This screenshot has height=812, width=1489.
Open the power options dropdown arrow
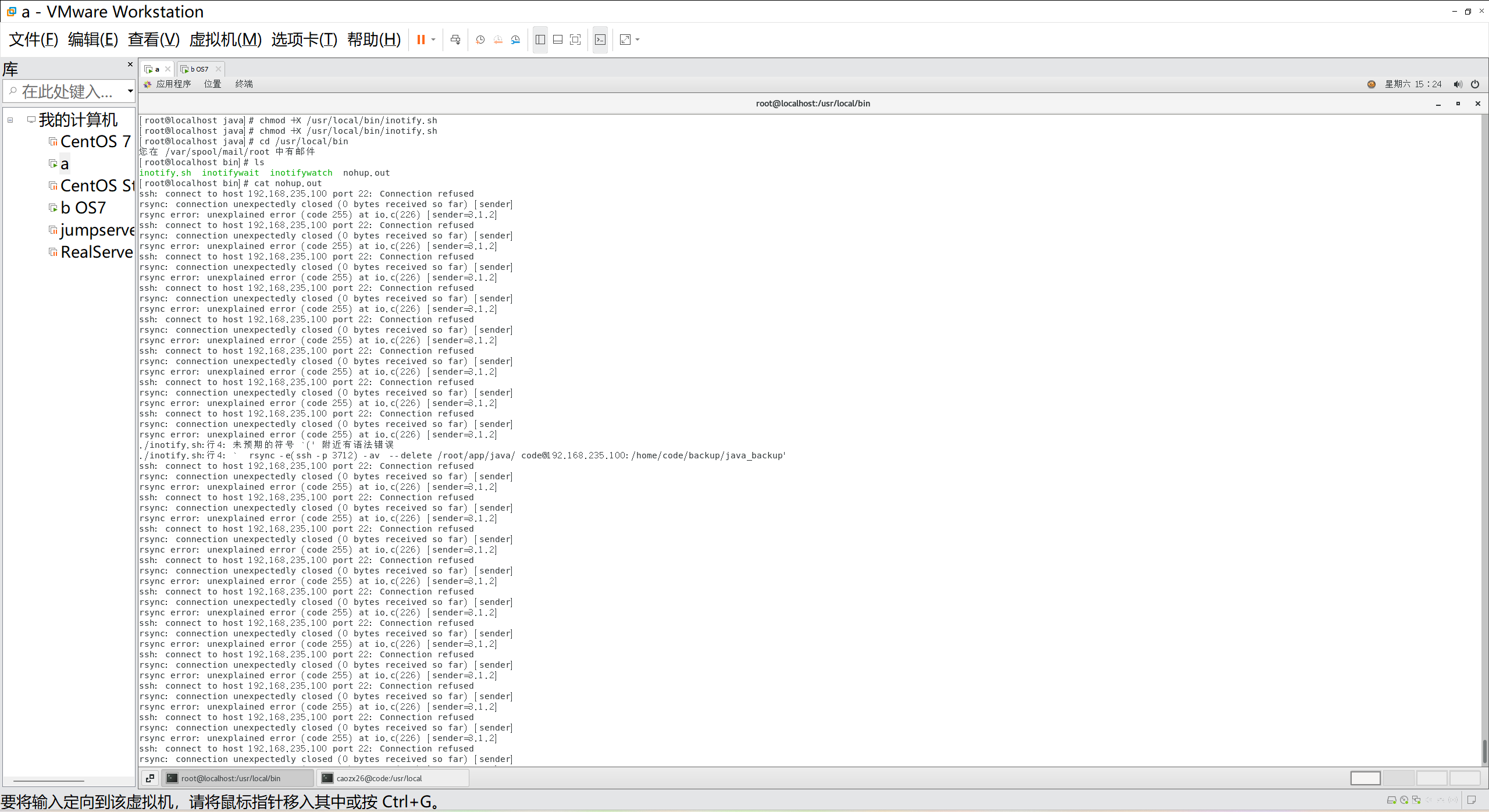[433, 40]
